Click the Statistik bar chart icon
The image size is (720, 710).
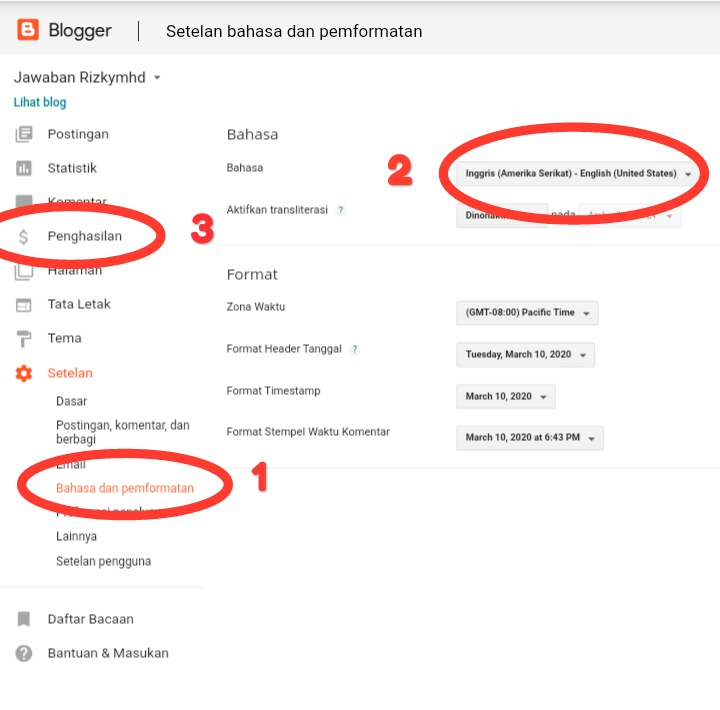(24, 168)
